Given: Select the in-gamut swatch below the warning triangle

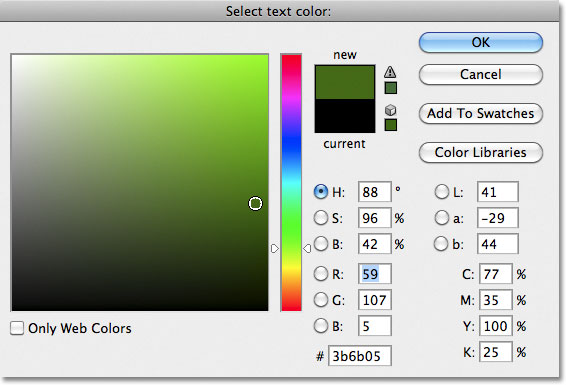Looking at the screenshot, I should tap(391, 88).
